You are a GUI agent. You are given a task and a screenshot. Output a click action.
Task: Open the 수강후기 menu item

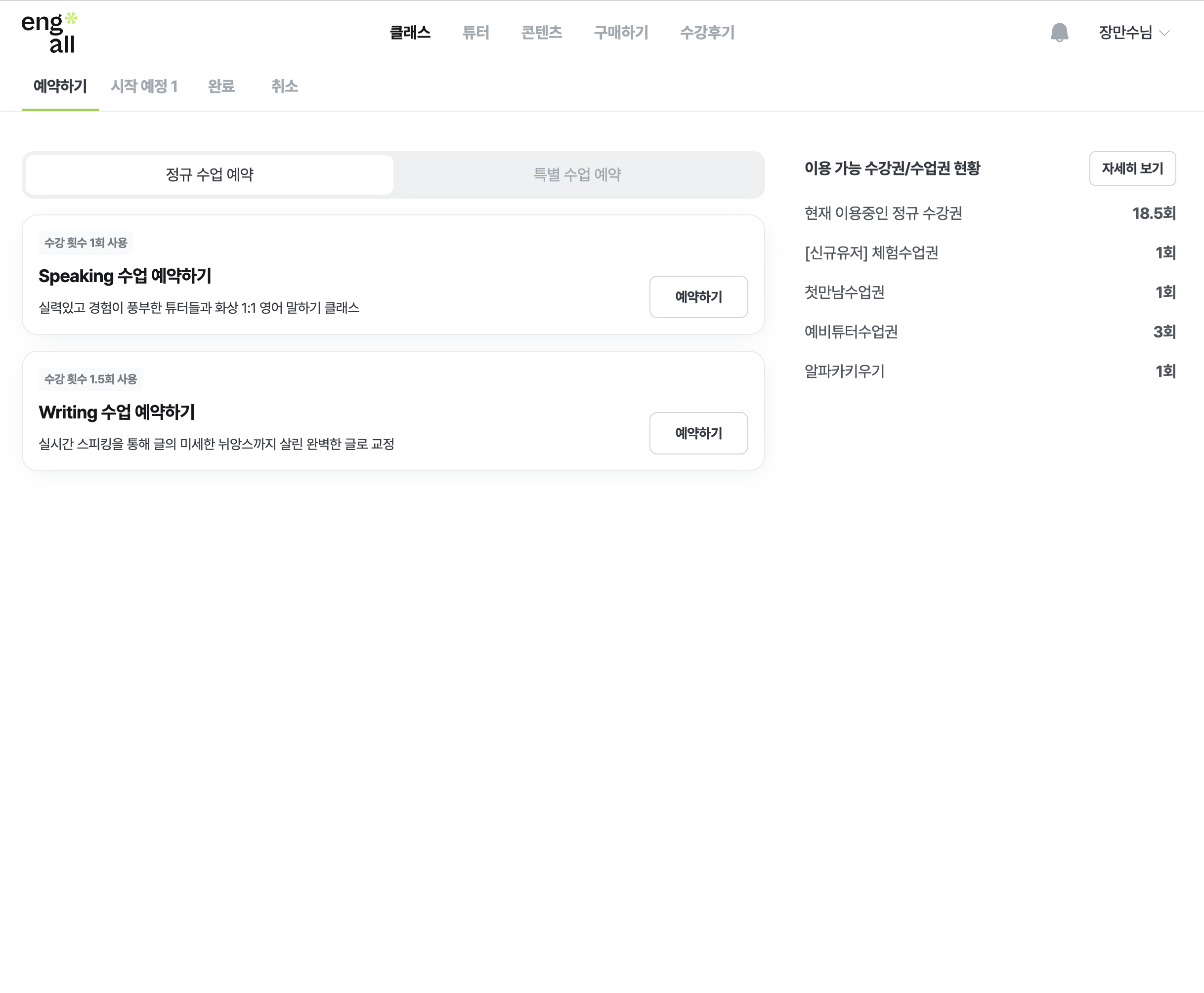(707, 33)
